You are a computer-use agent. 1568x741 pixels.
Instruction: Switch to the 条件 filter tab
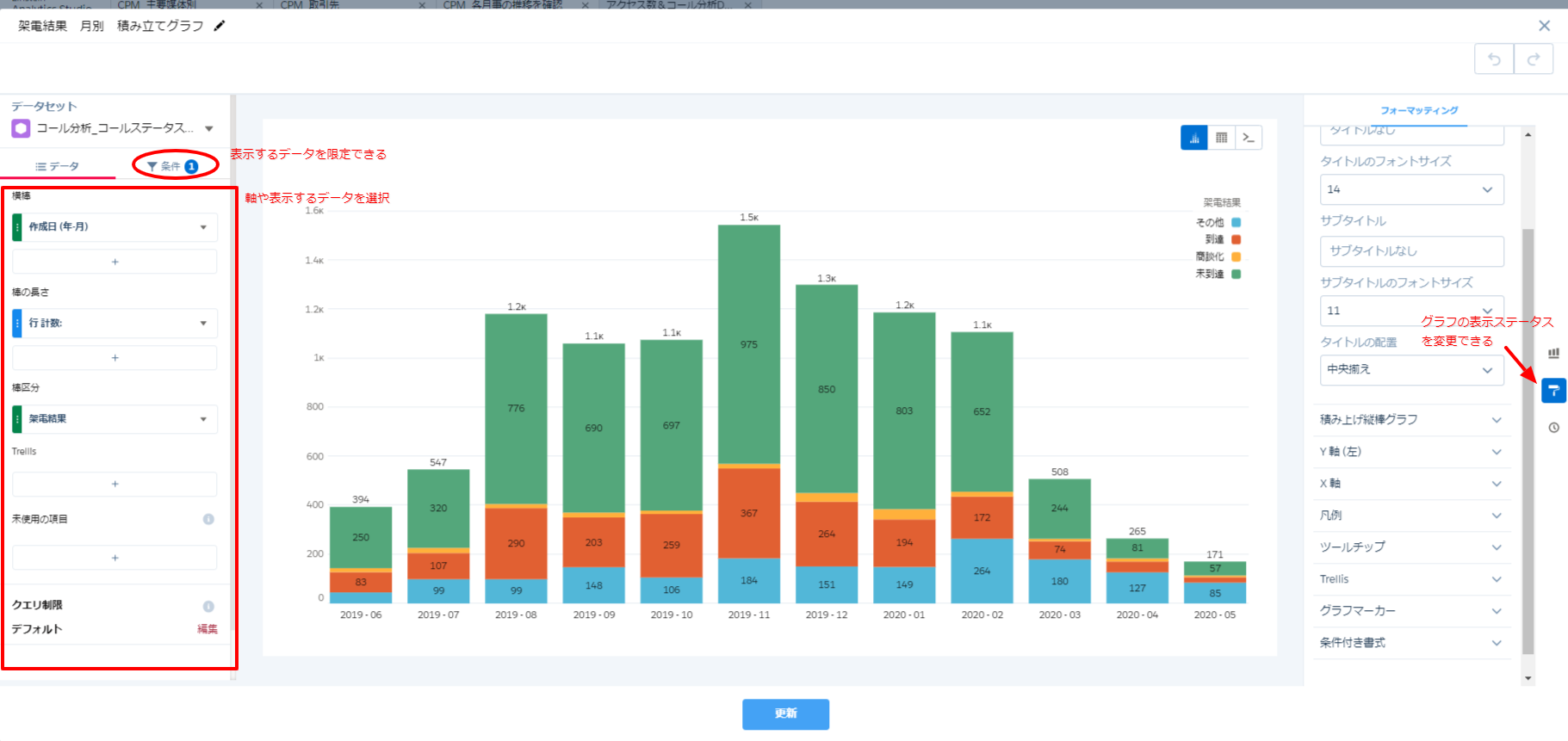173,166
